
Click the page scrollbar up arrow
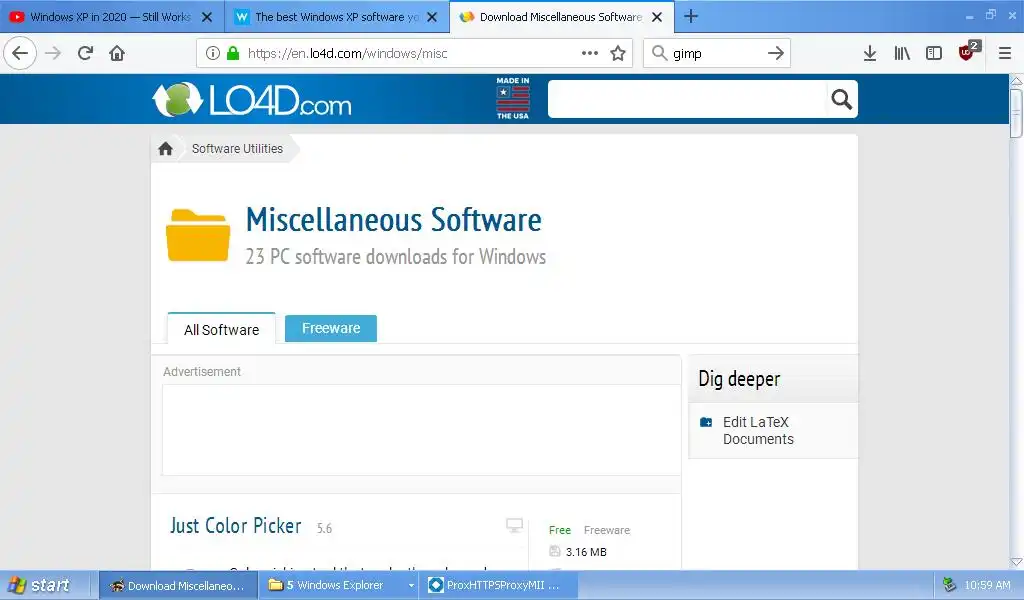[1016, 81]
